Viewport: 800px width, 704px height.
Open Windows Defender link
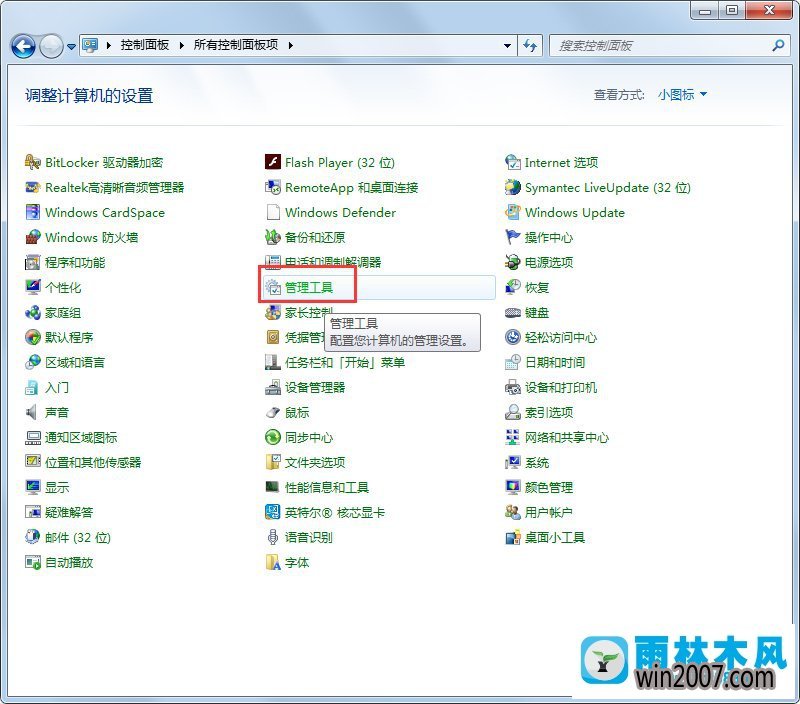(x=340, y=212)
